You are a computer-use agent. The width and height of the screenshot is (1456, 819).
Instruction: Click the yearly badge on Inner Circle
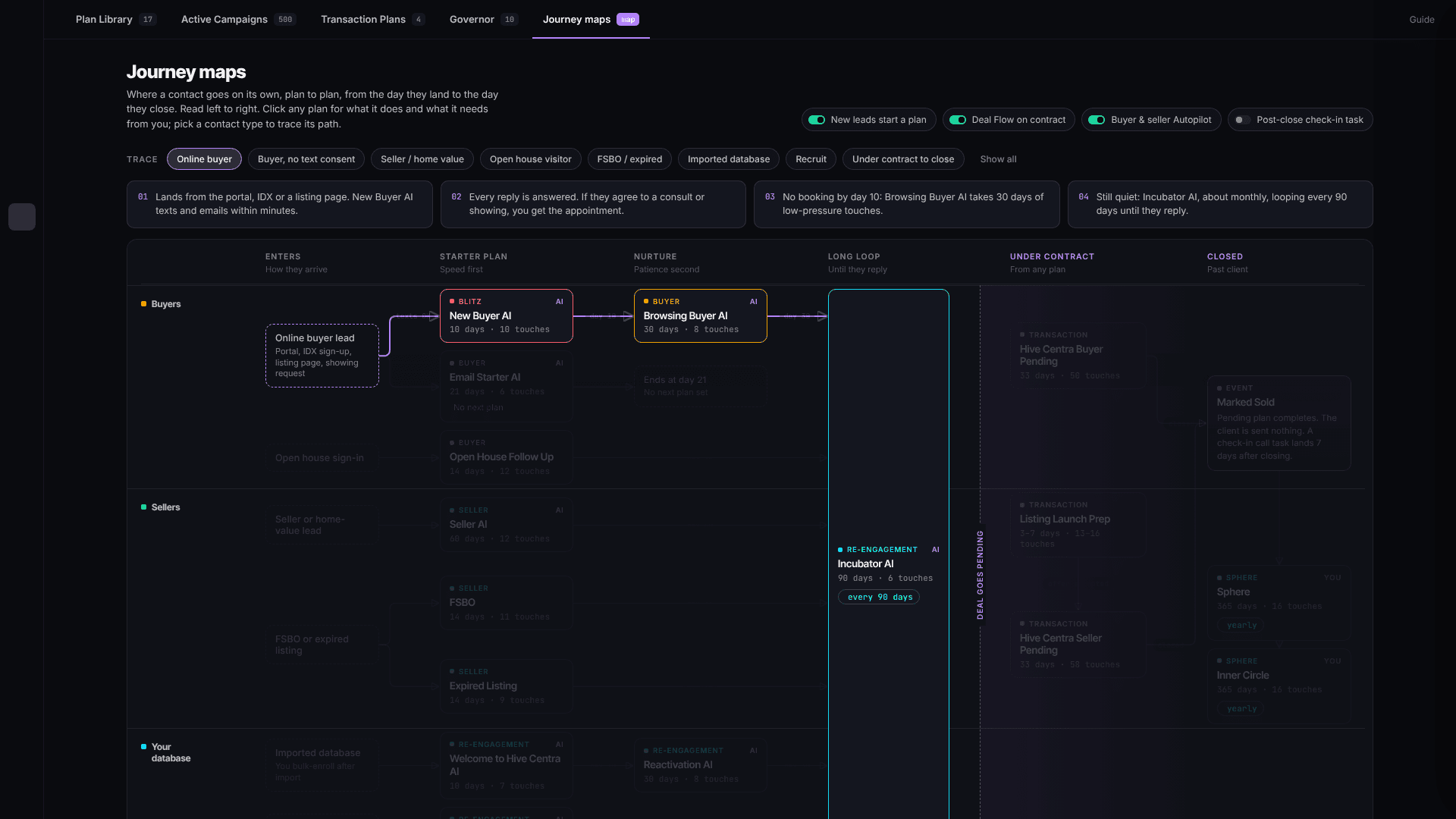point(1241,709)
